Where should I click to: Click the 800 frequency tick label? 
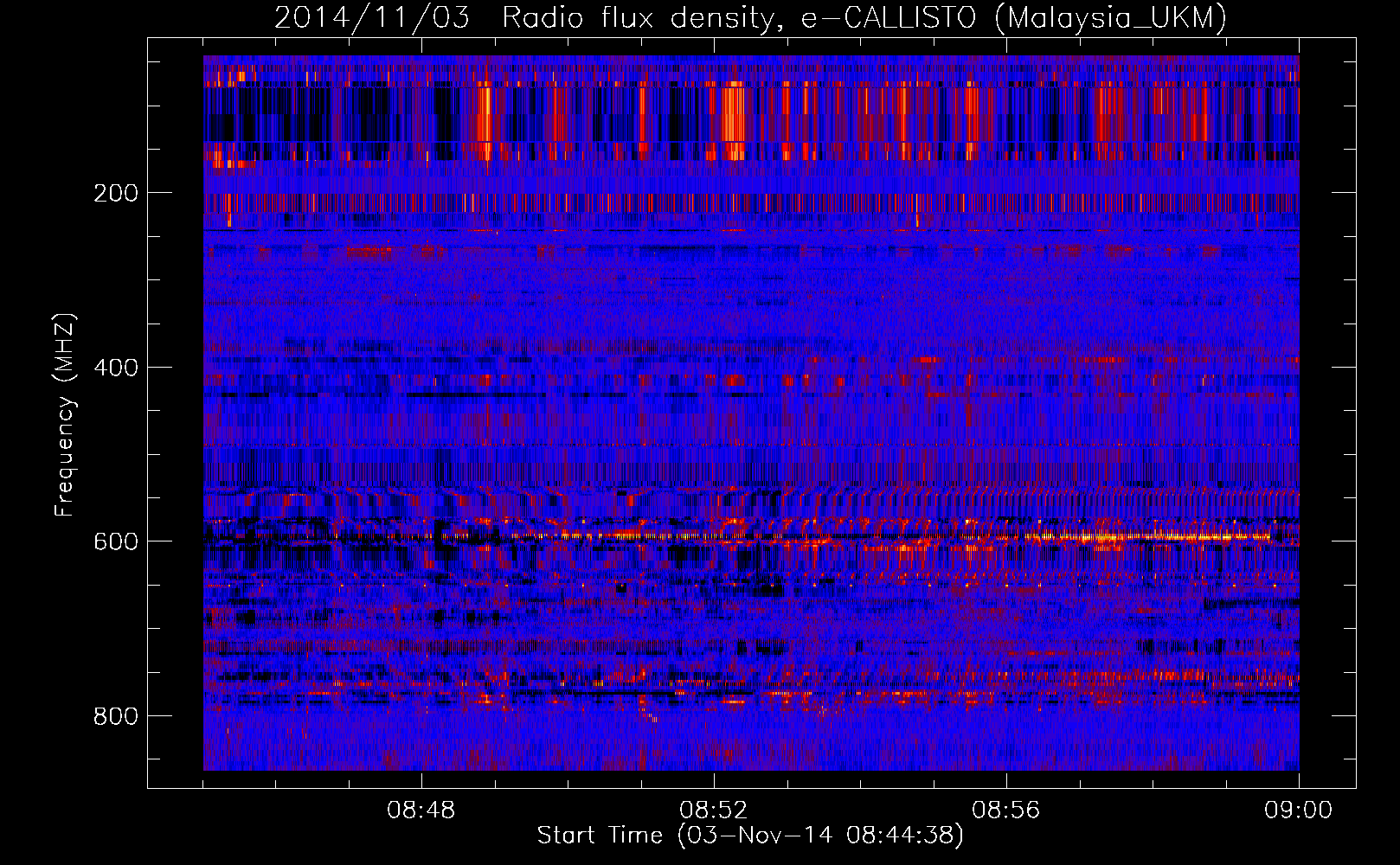[116, 716]
